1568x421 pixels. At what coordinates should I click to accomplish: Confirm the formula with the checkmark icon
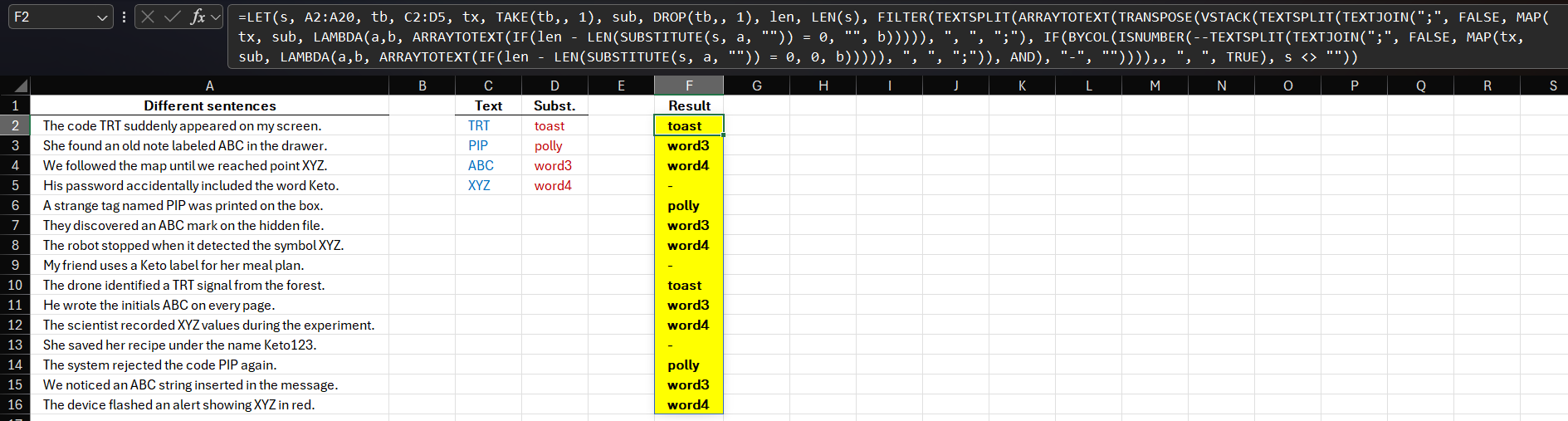pos(172,17)
